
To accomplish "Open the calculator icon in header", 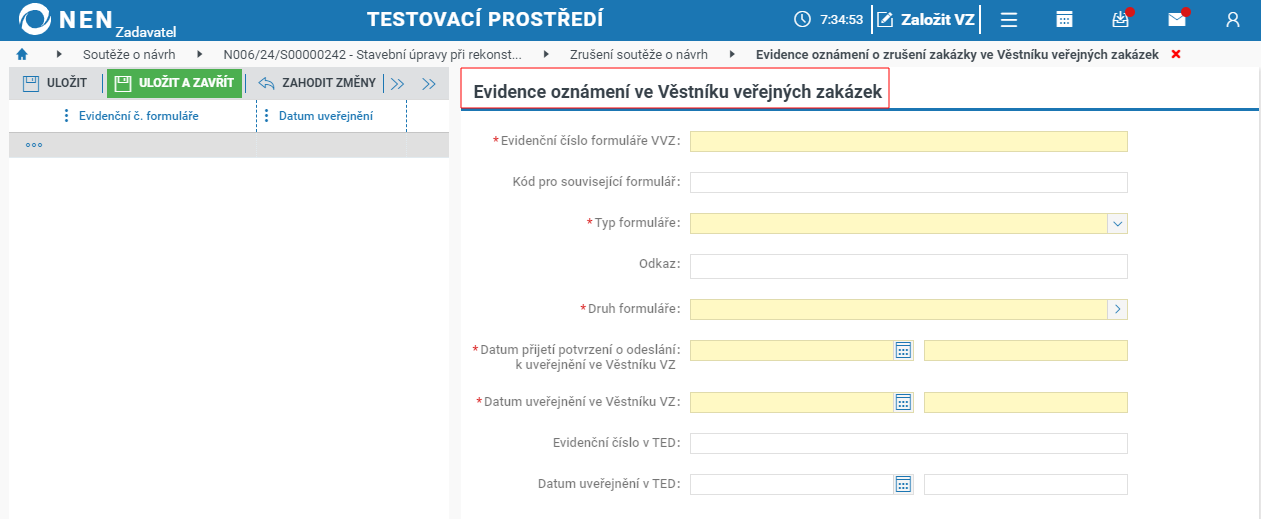I will point(1065,19).
